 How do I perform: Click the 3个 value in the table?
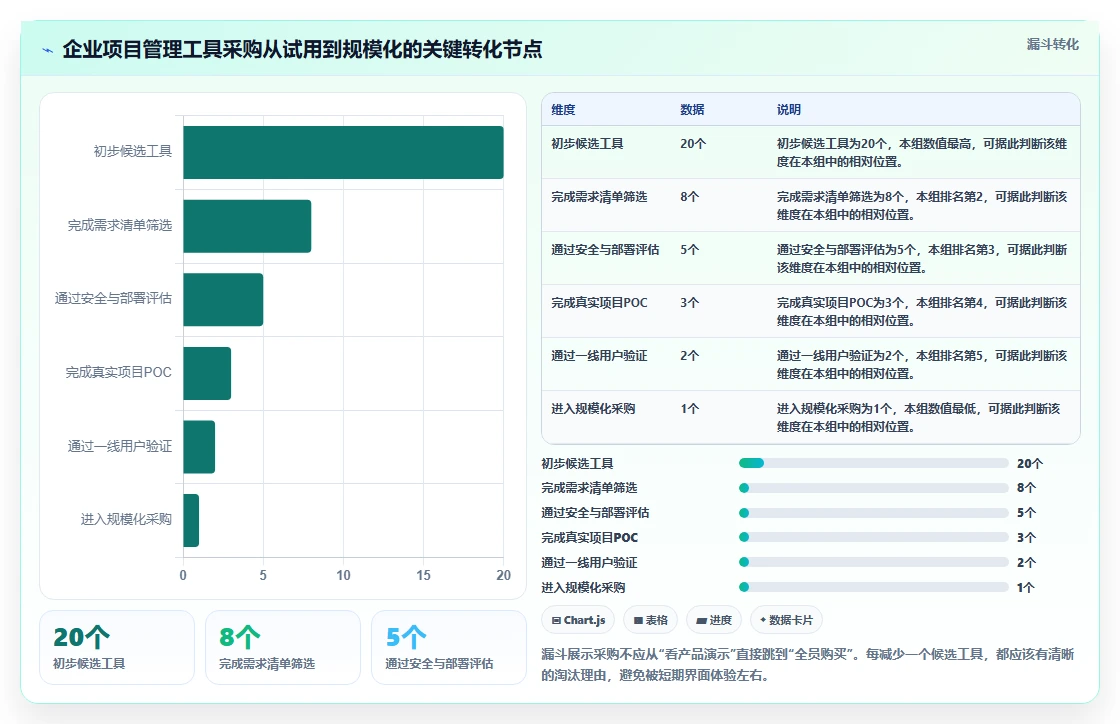(x=689, y=303)
